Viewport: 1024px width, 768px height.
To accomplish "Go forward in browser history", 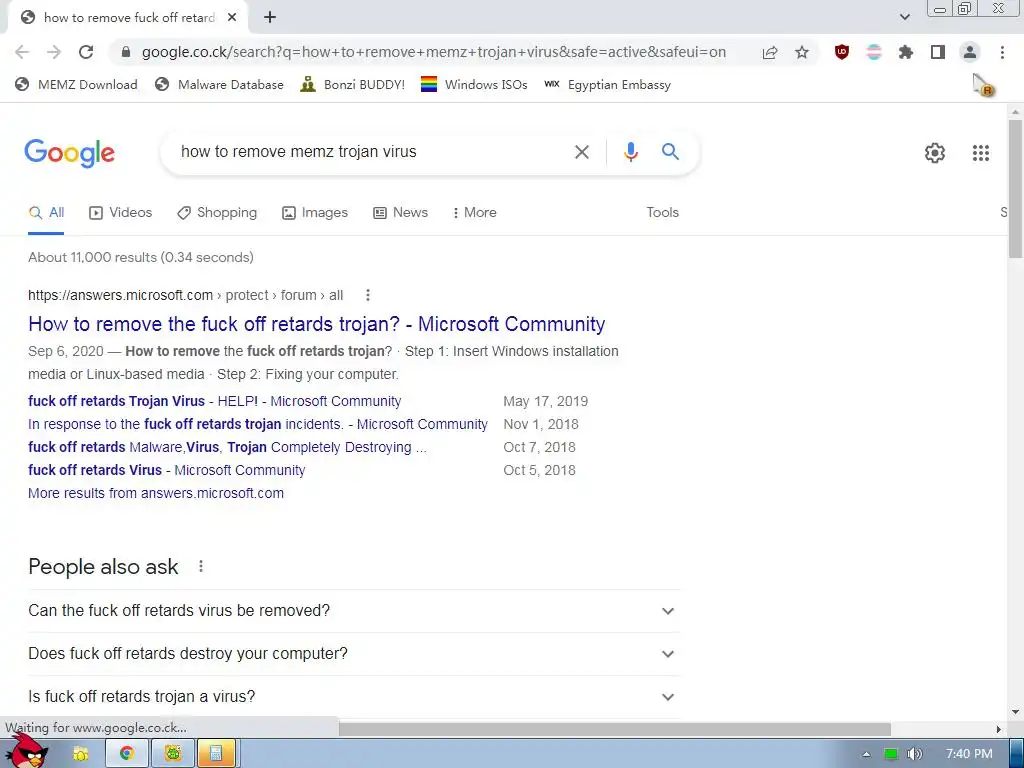I will click(x=54, y=52).
